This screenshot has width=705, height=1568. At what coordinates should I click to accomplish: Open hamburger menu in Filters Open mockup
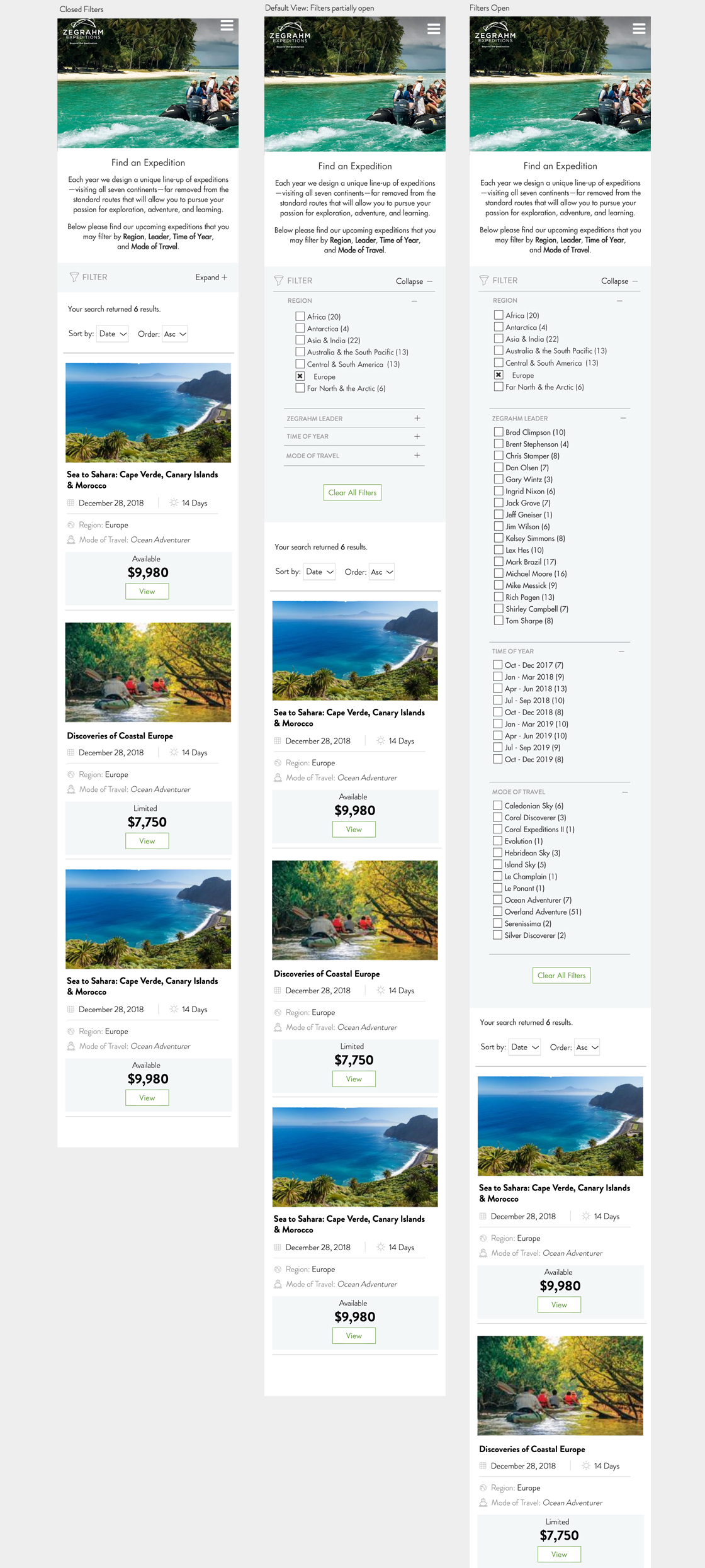(639, 29)
